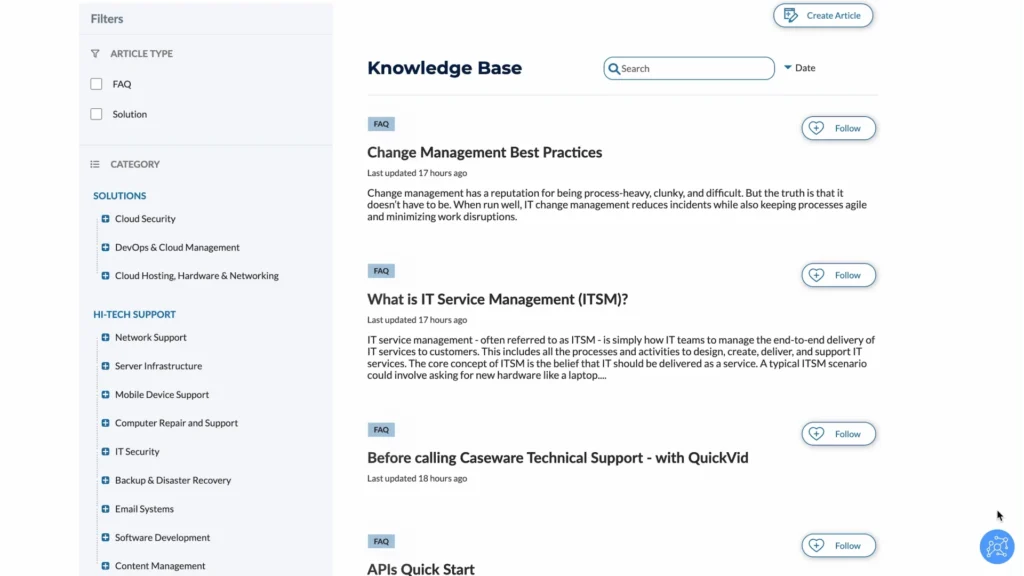Click the heart icon on Caseware article Follow

click(x=816, y=434)
